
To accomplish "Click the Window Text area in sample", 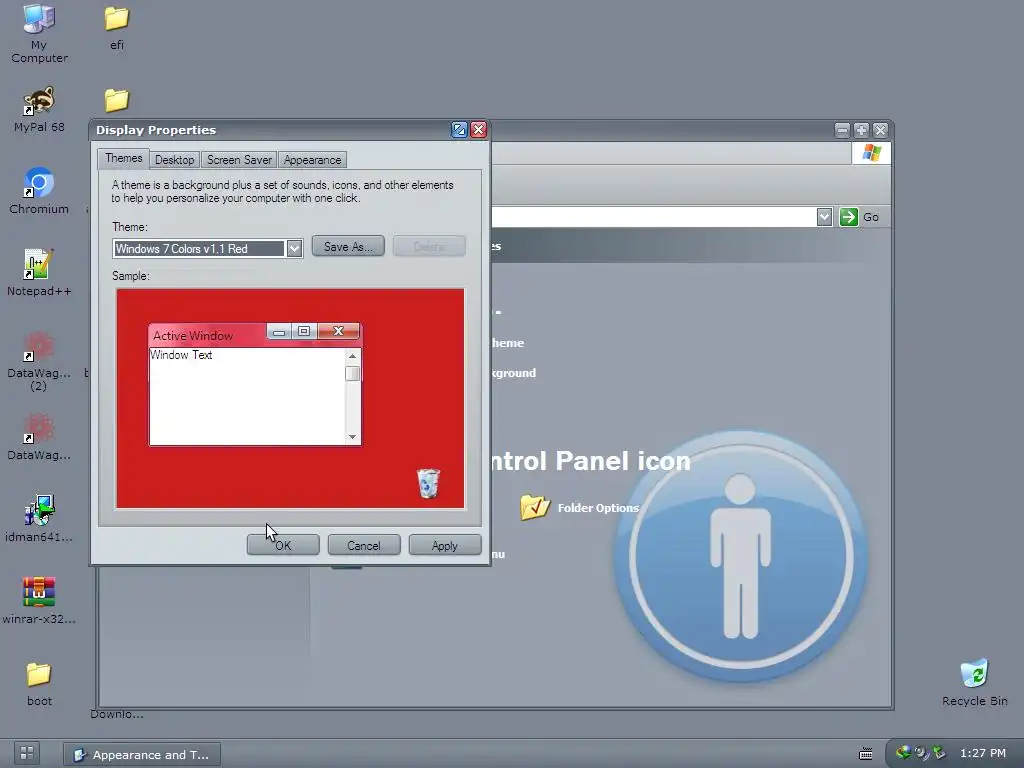I will tap(247, 396).
